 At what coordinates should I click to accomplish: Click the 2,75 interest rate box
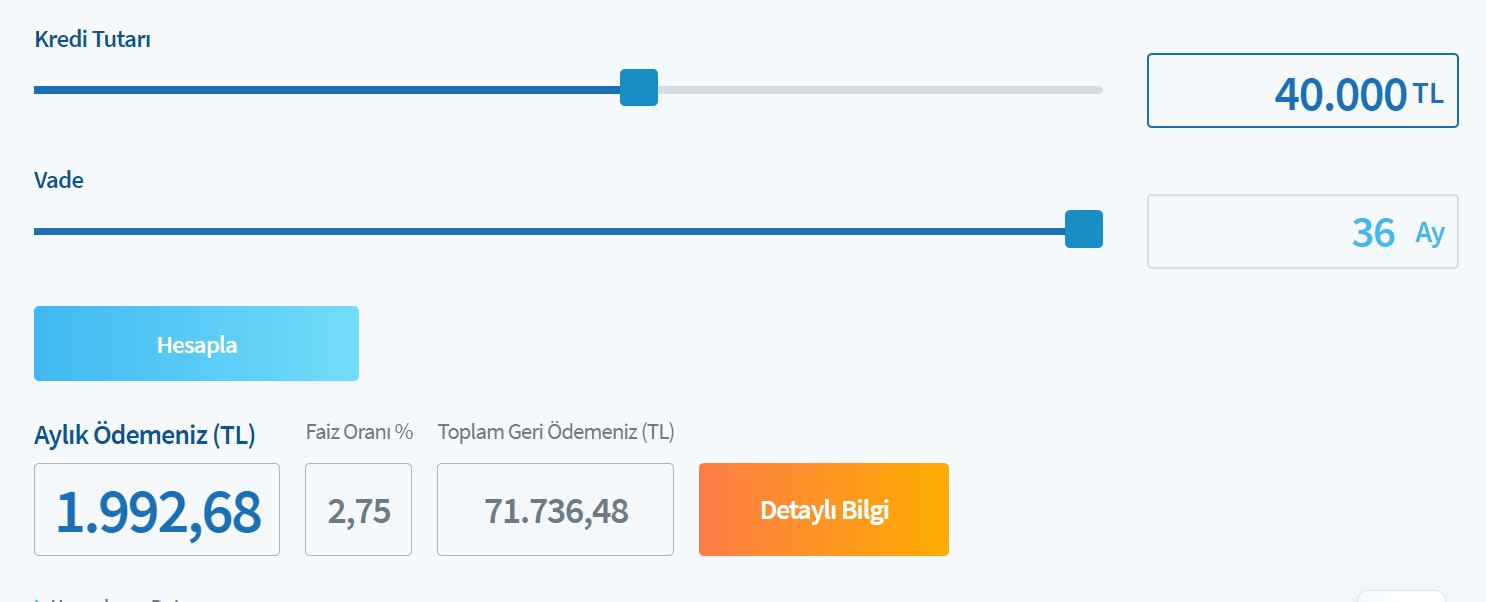coord(358,510)
